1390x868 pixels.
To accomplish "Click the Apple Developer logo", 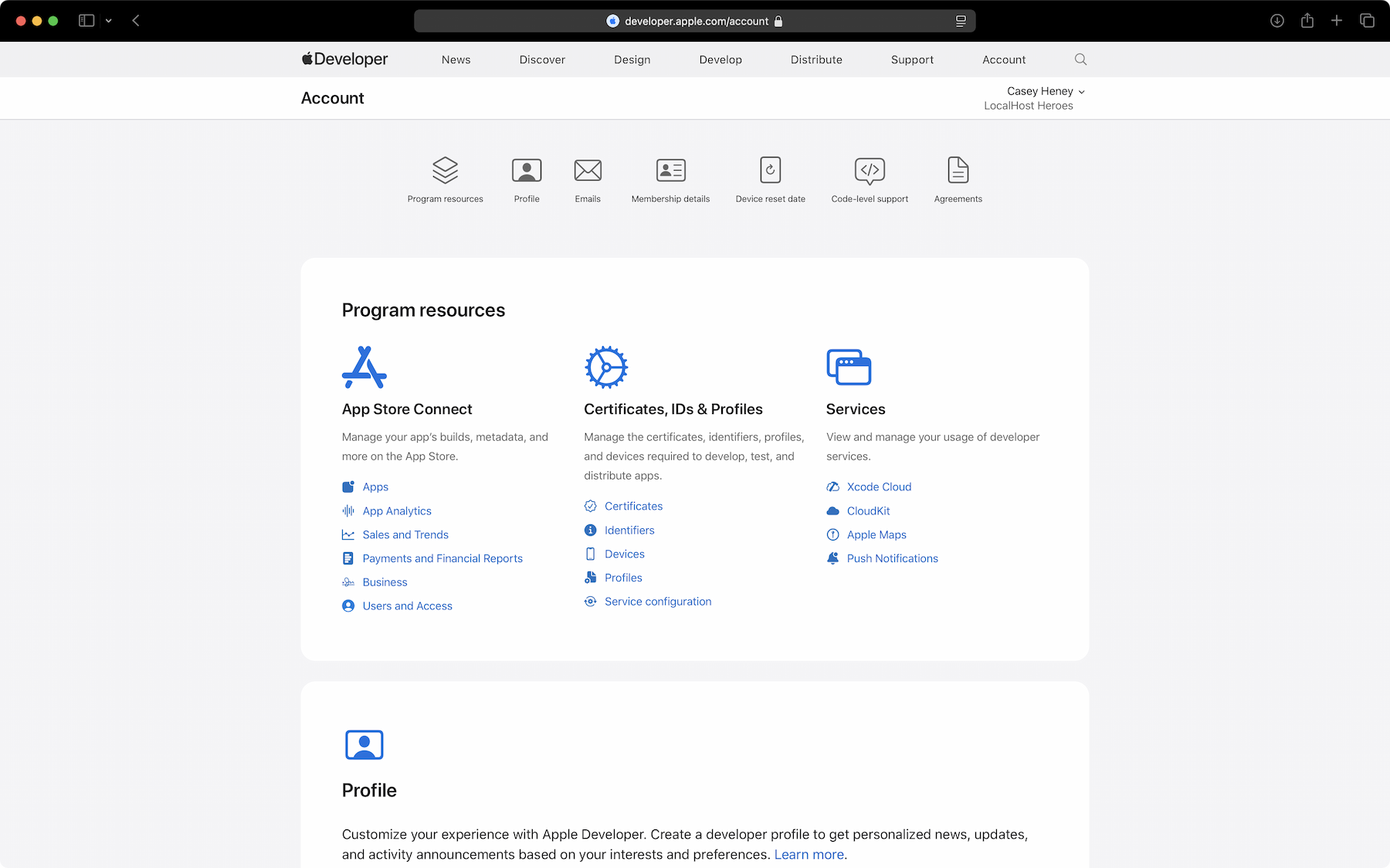I will tap(344, 59).
